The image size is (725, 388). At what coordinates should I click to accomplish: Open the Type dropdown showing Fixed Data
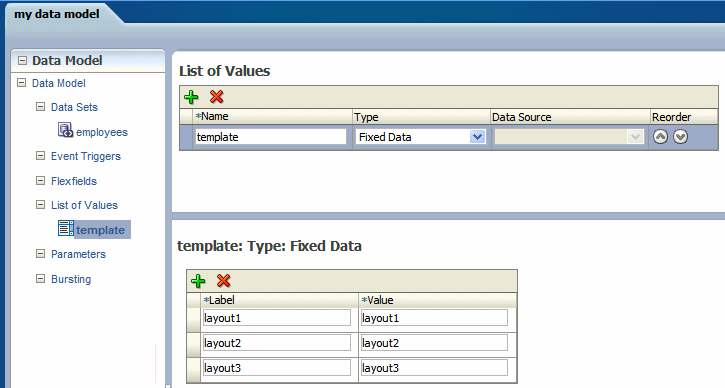click(477, 137)
